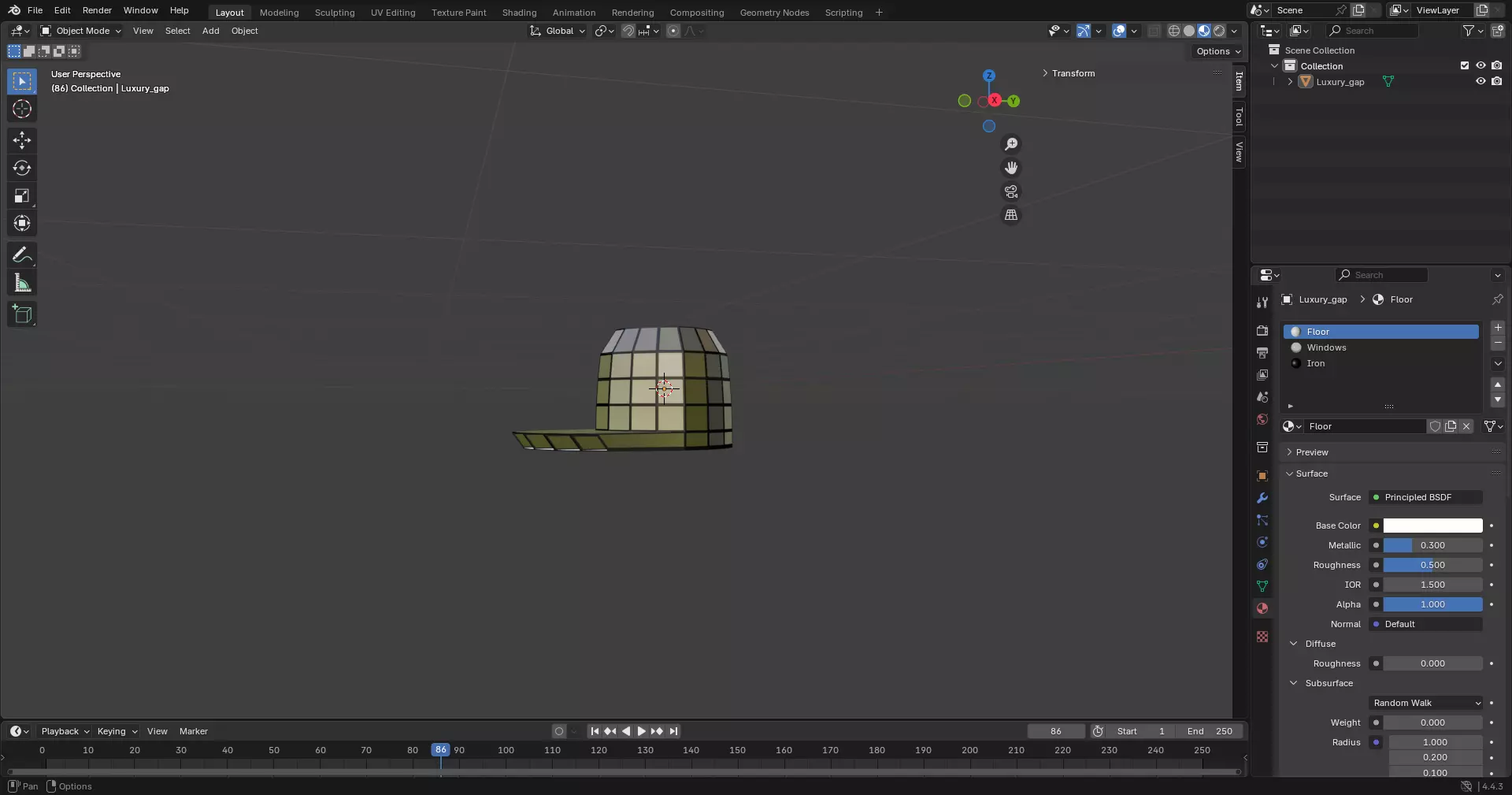Image resolution: width=1512 pixels, height=795 pixels.
Task: Click the Base Color white swatch
Action: (x=1432, y=526)
